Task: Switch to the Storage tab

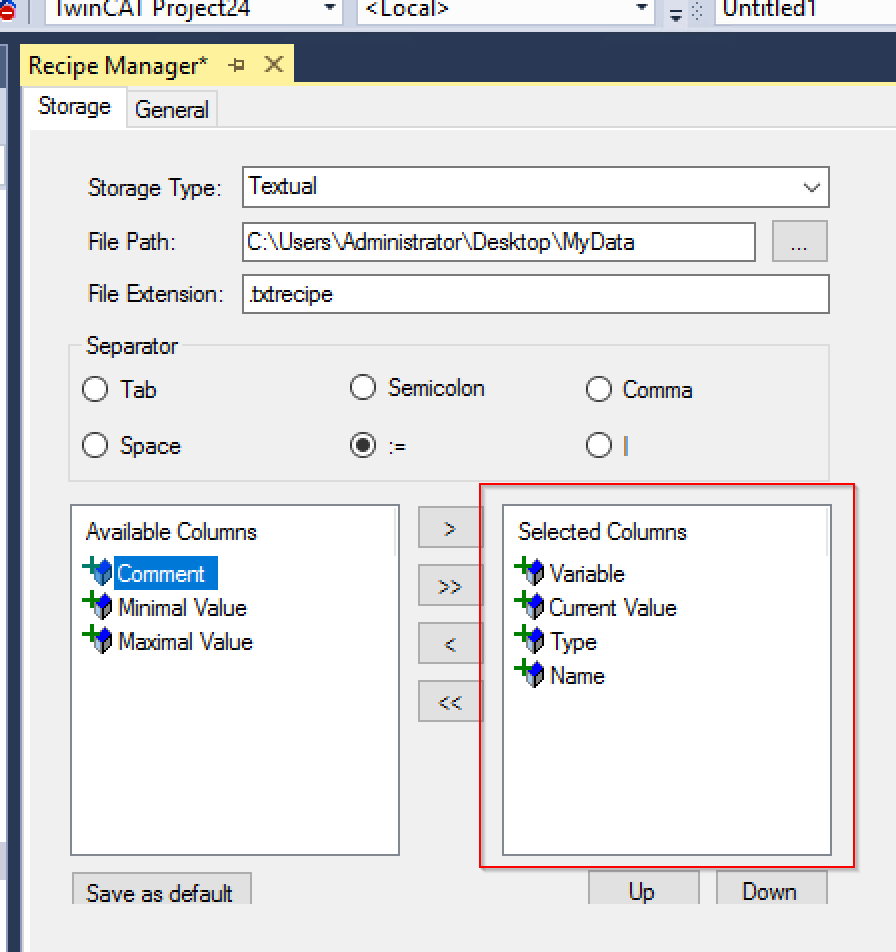Action: (x=75, y=107)
